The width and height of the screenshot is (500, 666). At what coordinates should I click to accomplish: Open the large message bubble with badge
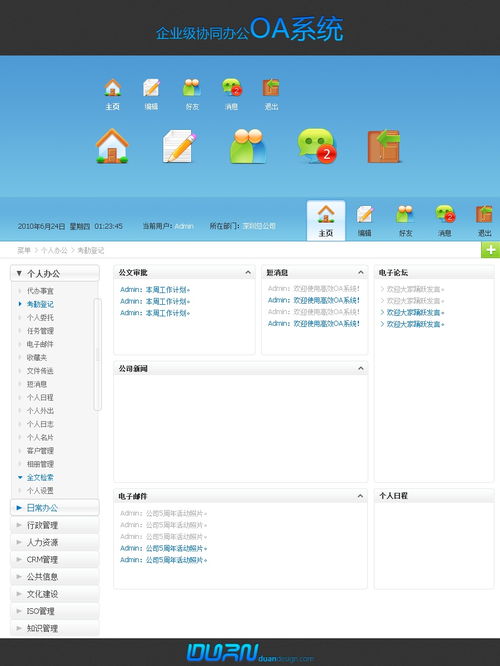pos(316,146)
